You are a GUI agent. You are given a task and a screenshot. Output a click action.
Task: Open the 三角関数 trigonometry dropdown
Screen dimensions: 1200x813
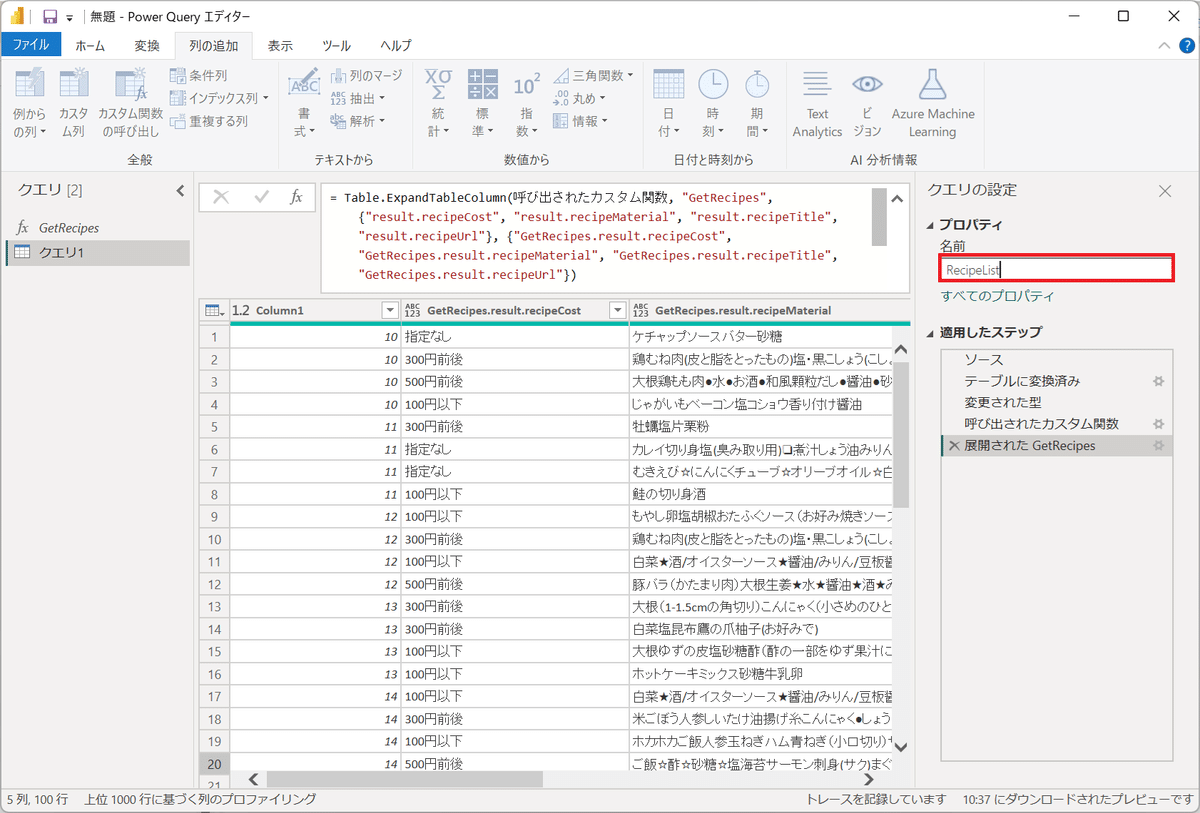(593, 75)
